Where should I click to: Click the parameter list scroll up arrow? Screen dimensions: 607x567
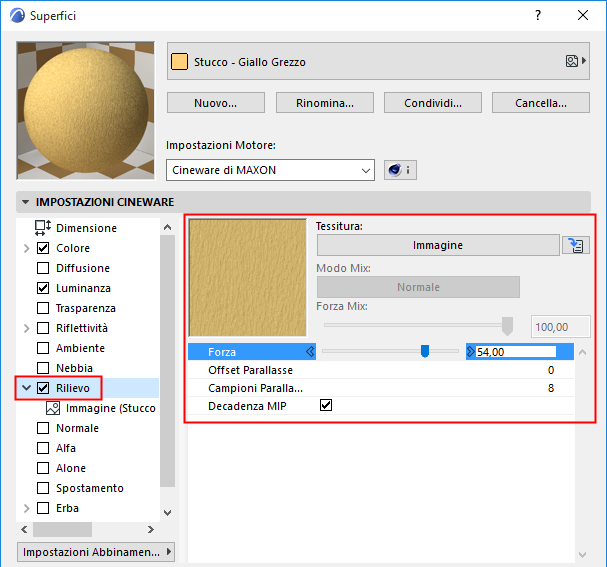582,352
